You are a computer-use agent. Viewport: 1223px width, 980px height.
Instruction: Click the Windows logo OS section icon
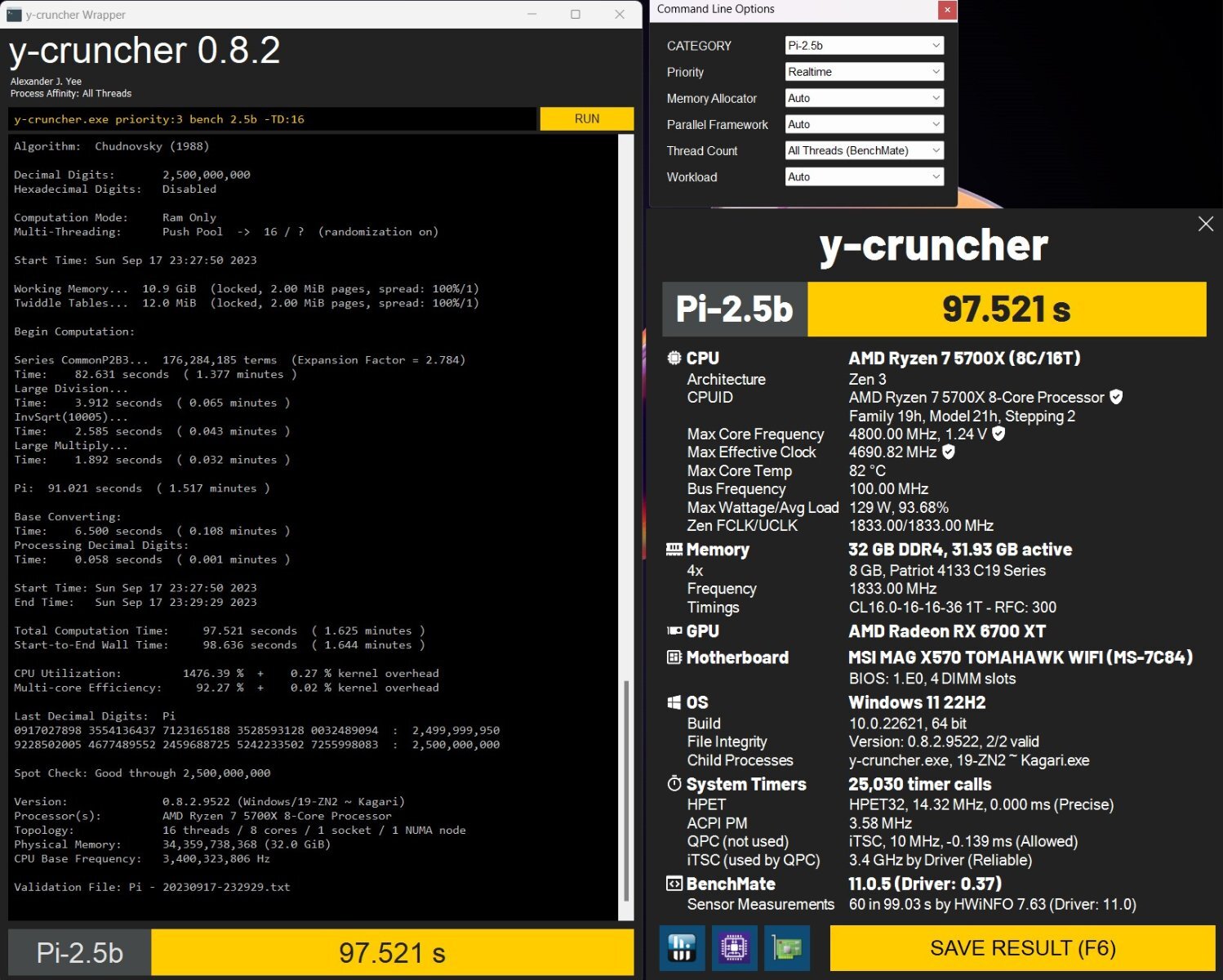click(674, 702)
